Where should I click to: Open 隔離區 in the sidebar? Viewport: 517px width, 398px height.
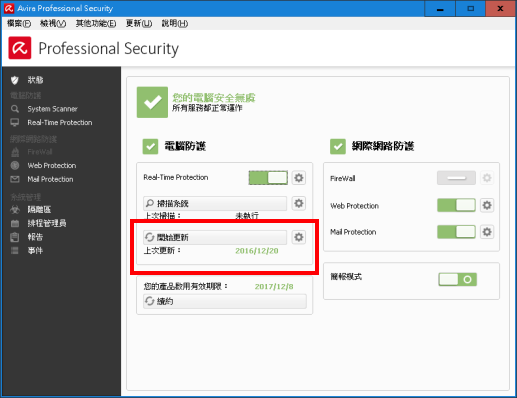tap(39, 210)
